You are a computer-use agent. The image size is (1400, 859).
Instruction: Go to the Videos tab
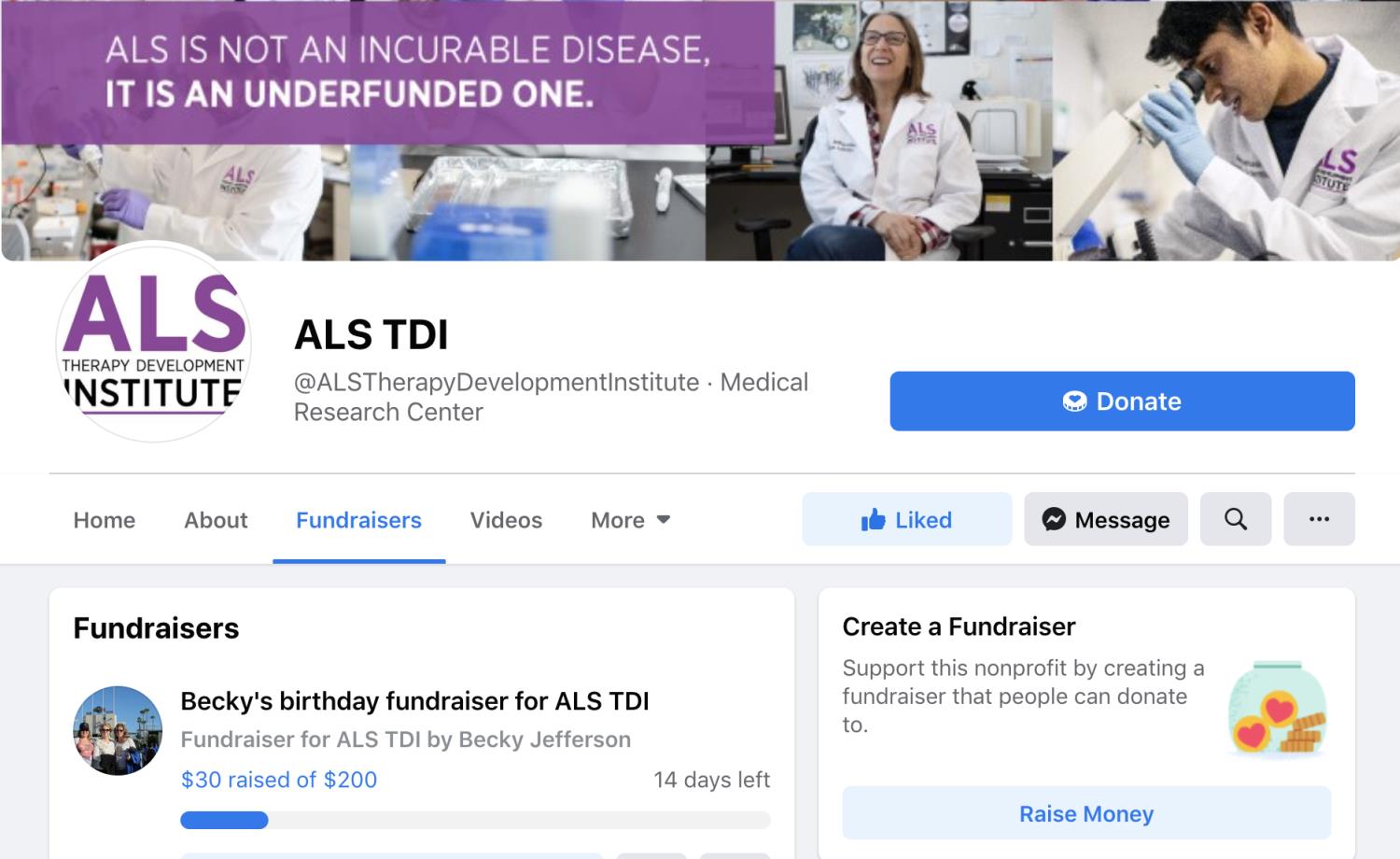(x=506, y=520)
